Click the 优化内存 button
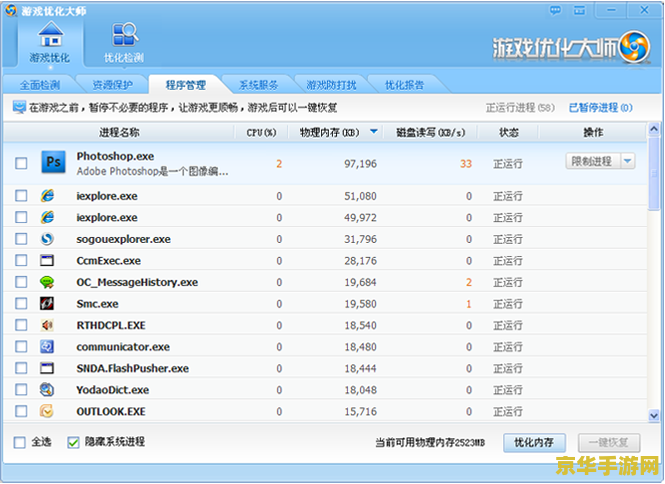Viewport: 665px width, 484px height. pos(534,443)
